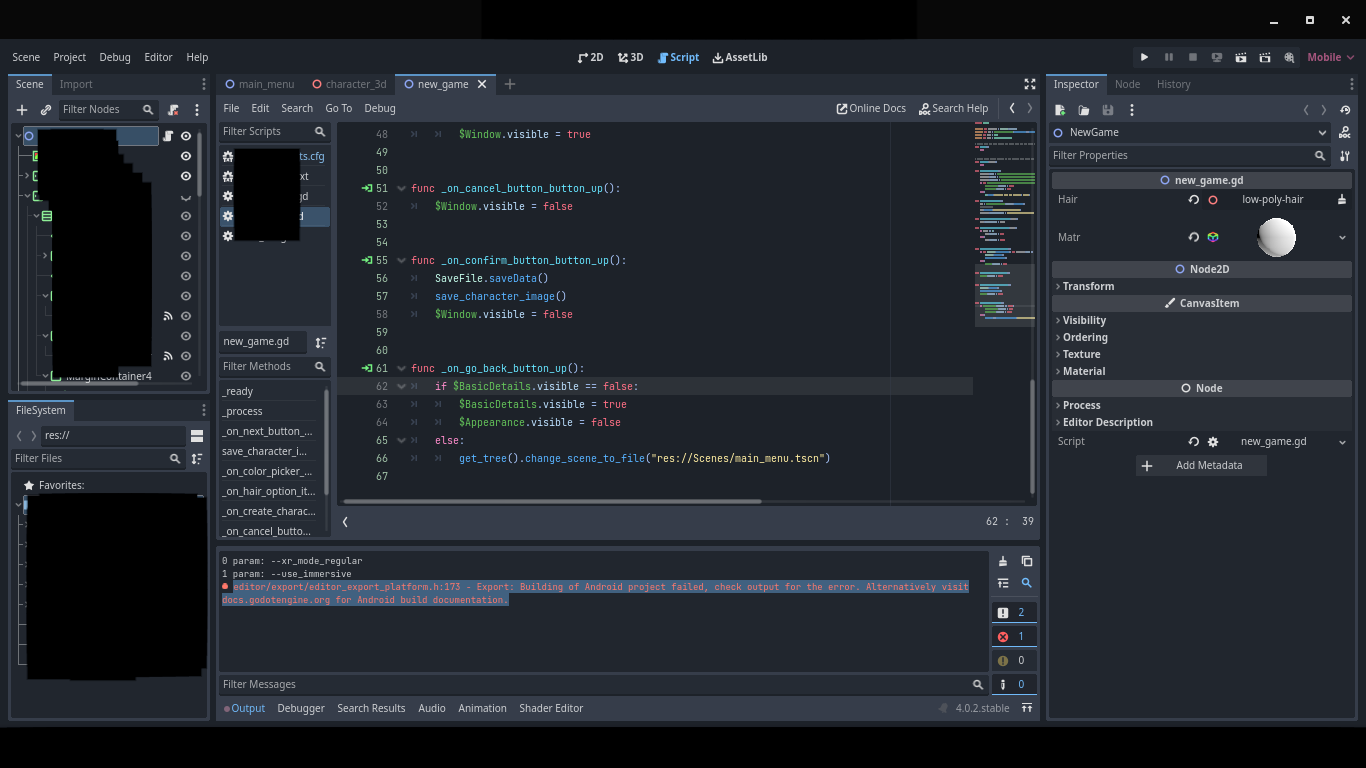
Task: Revert the Script property to default
Action: coord(1193,441)
